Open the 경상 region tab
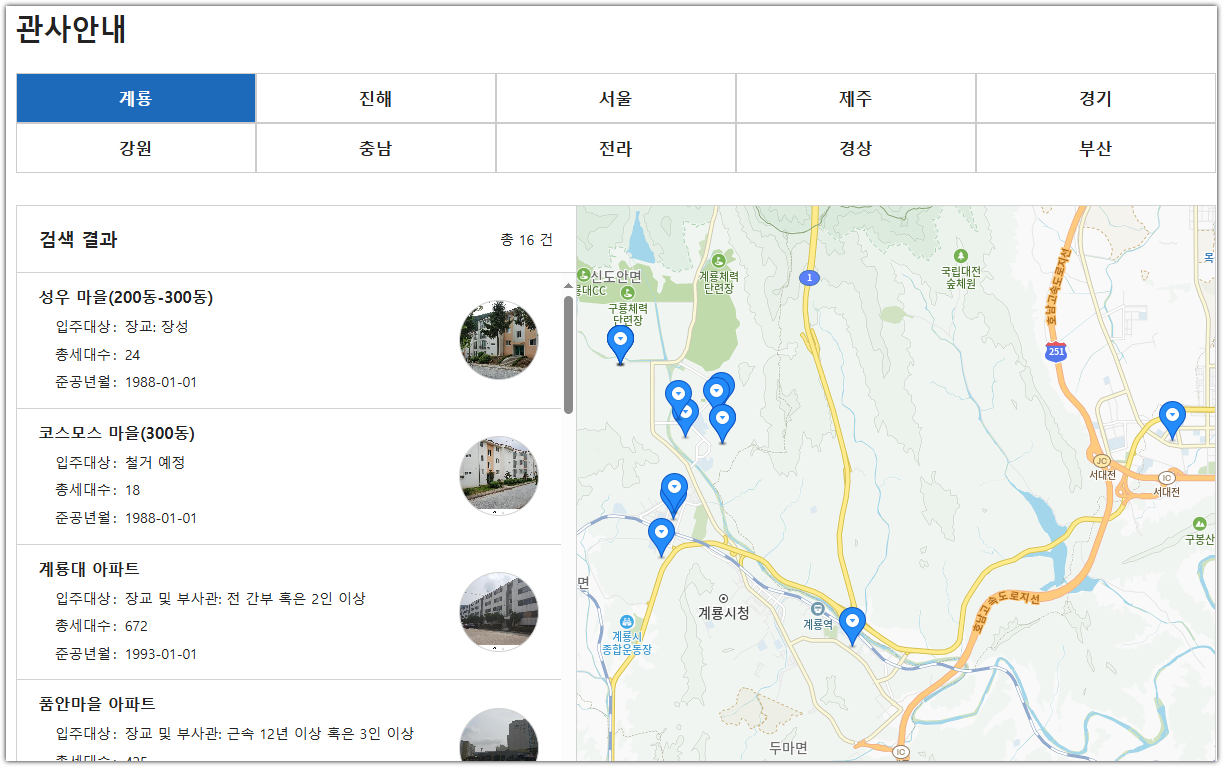 (x=856, y=148)
